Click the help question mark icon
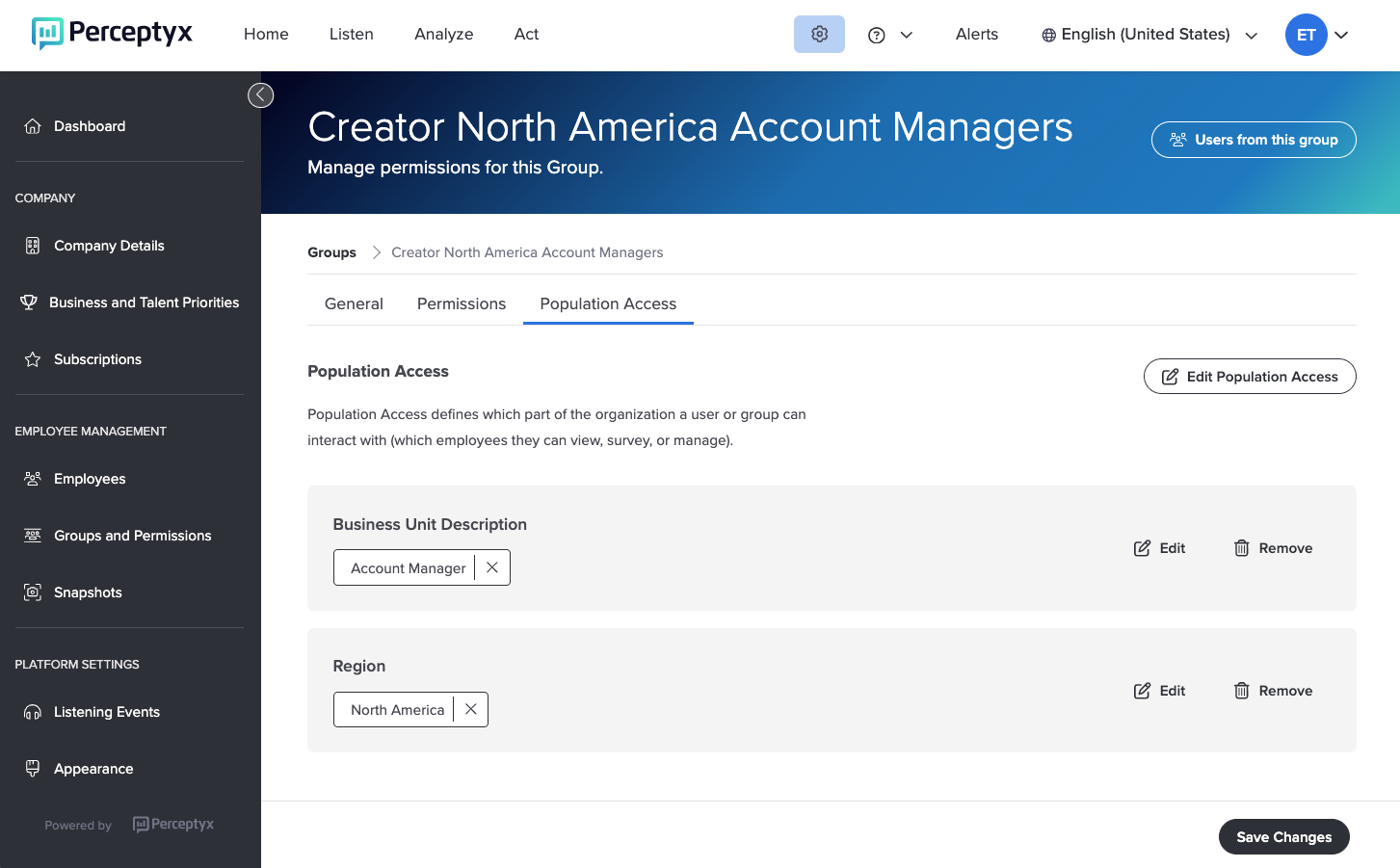 pos(877,35)
